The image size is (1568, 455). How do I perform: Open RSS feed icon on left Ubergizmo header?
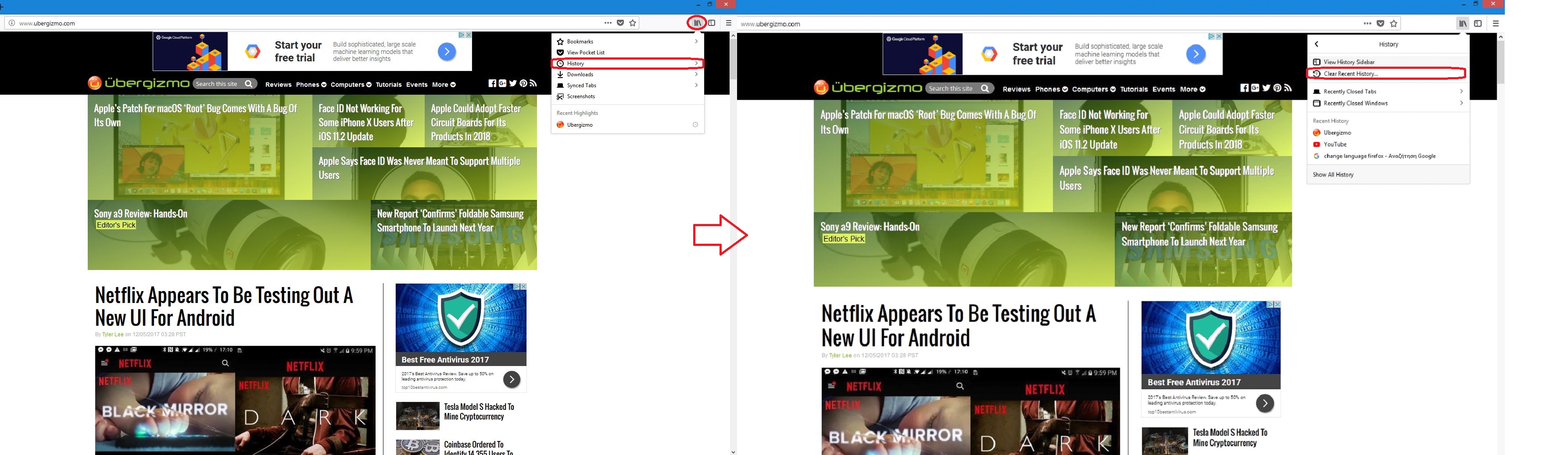click(533, 83)
